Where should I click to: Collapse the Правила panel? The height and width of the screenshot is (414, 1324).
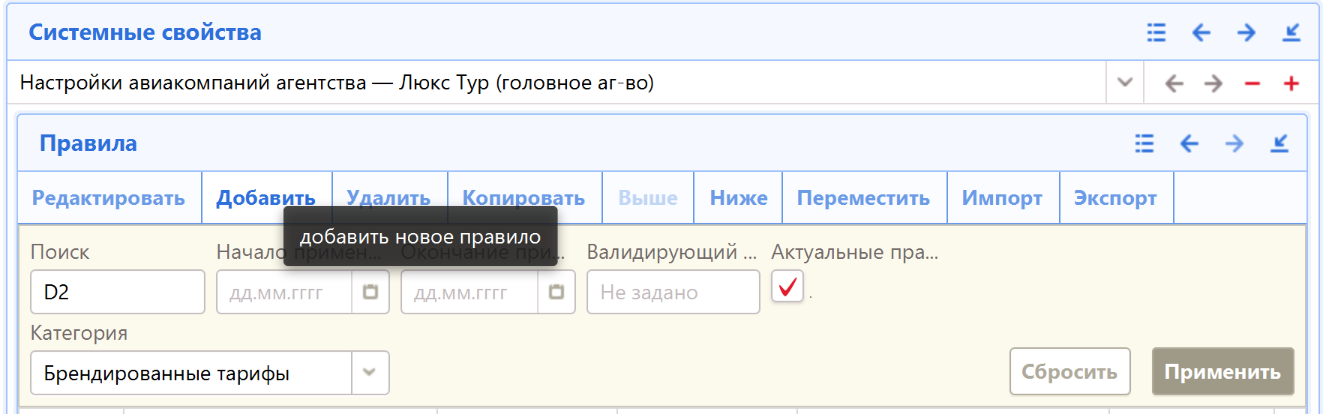coord(1279,144)
